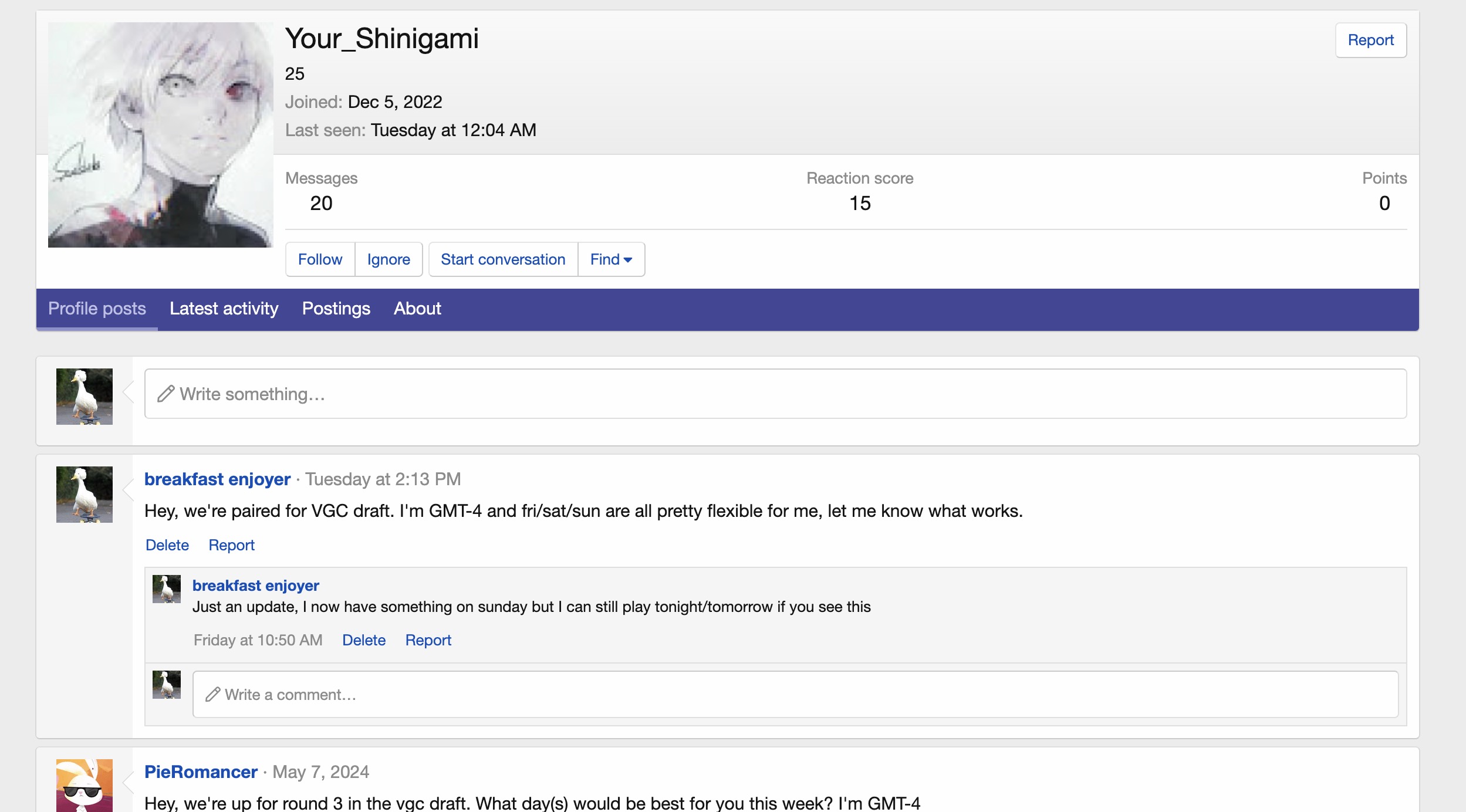Click the pencil icon in Write a comment

tap(212, 695)
